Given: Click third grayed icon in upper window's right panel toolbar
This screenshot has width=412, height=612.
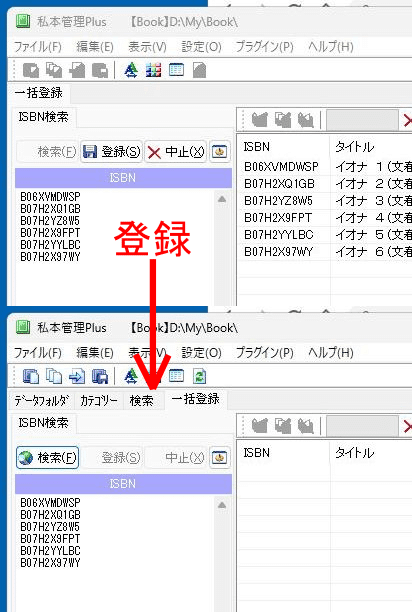Looking at the screenshot, I should click(x=305, y=120).
